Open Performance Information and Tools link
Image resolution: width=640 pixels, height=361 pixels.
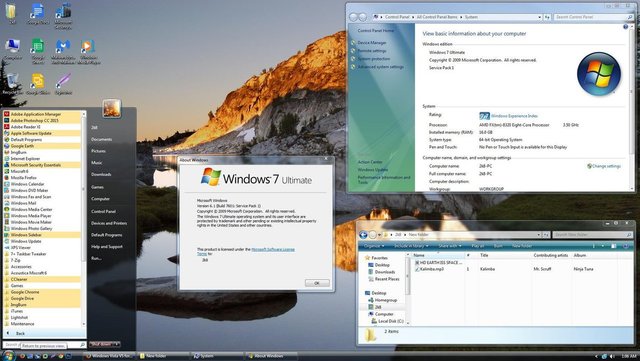click(x=384, y=180)
